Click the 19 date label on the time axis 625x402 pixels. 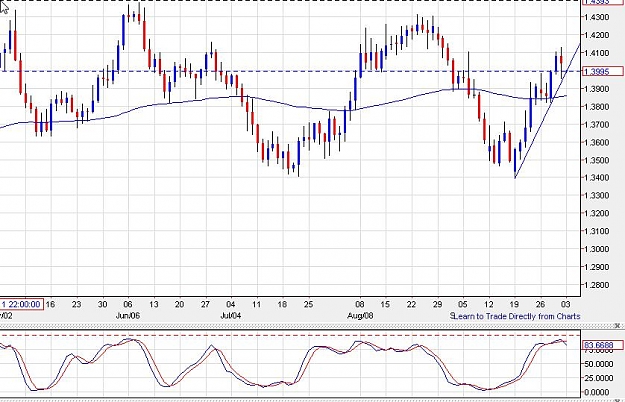514,305
